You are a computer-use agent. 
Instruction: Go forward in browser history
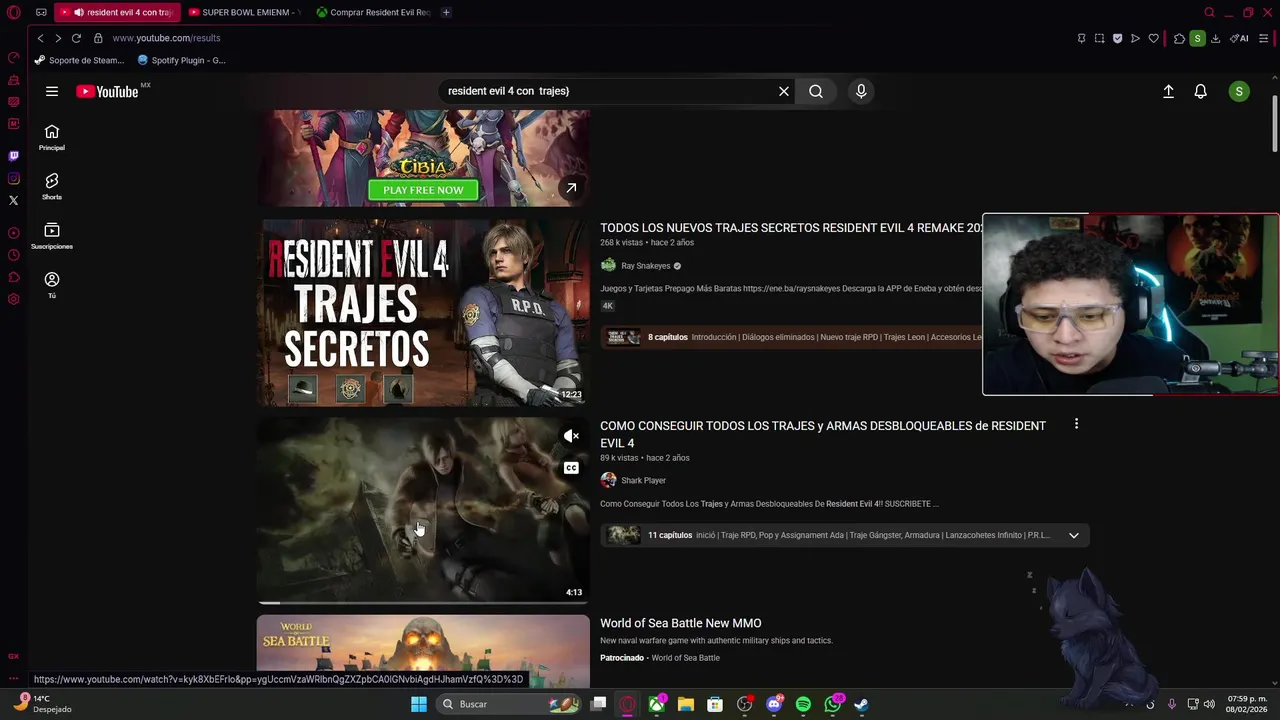[x=58, y=38]
